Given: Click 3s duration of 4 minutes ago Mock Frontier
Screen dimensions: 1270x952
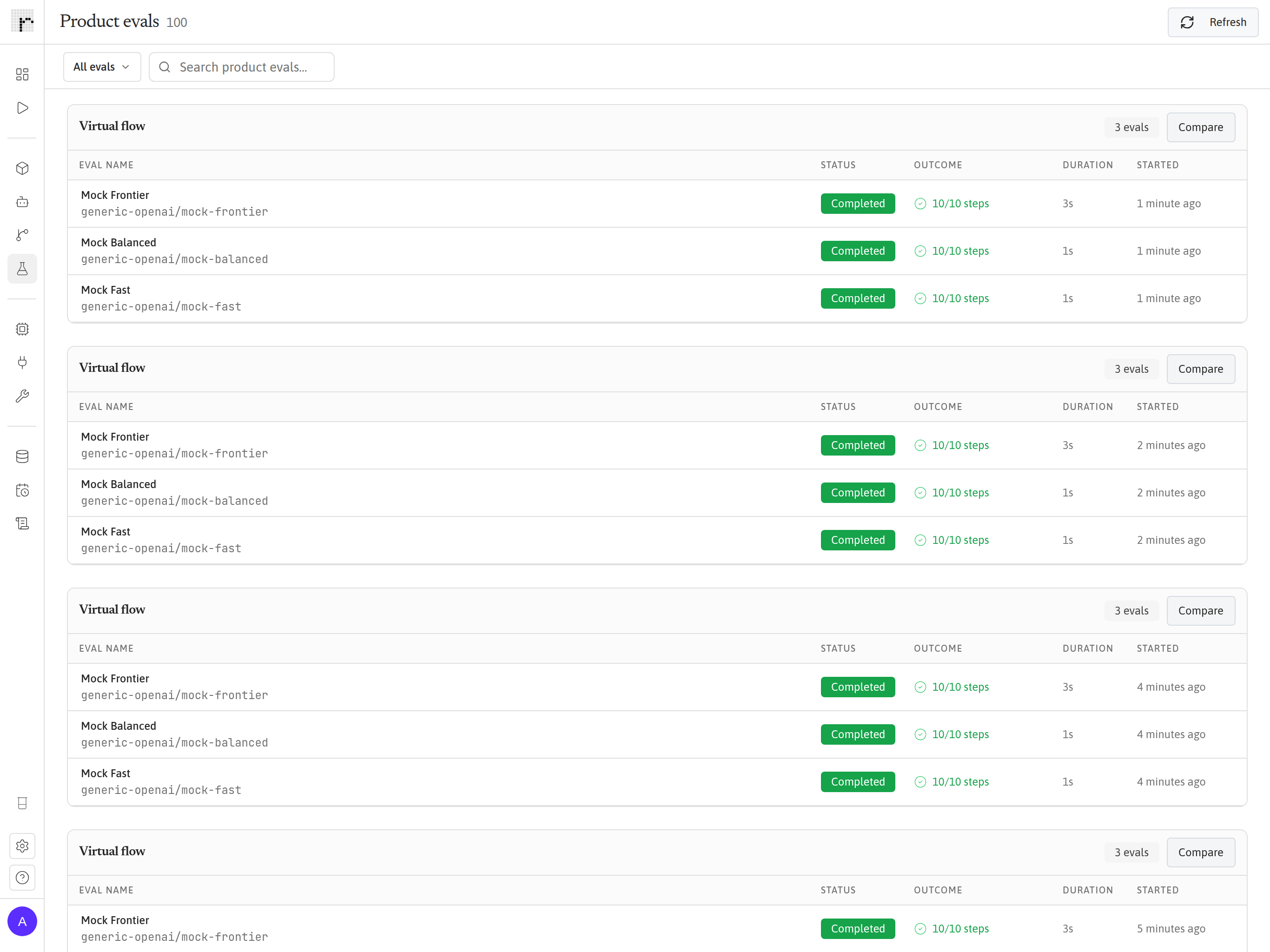Looking at the screenshot, I should [1067, 687].
